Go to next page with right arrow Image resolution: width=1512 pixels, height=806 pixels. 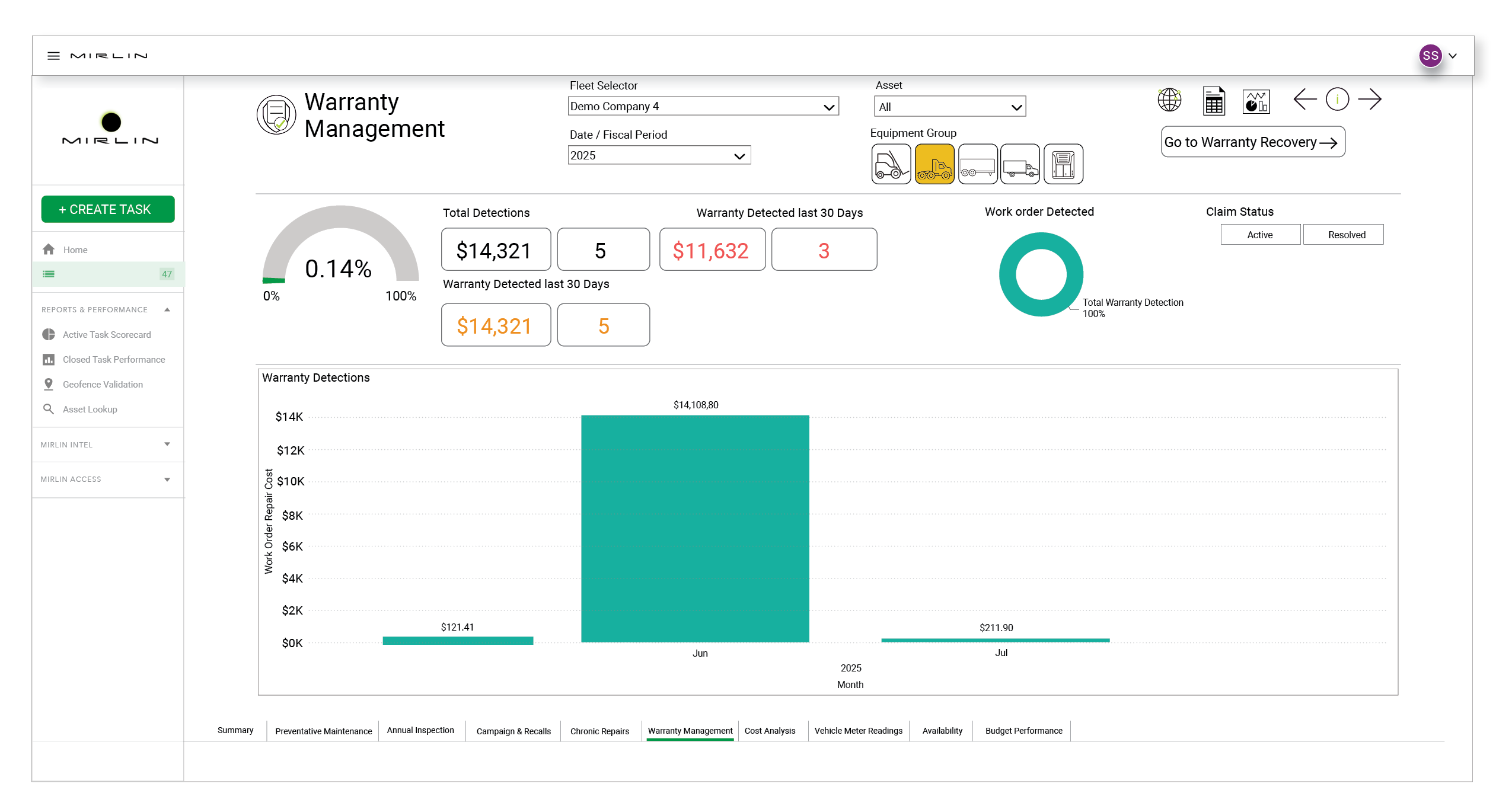tap(1369, 99)
